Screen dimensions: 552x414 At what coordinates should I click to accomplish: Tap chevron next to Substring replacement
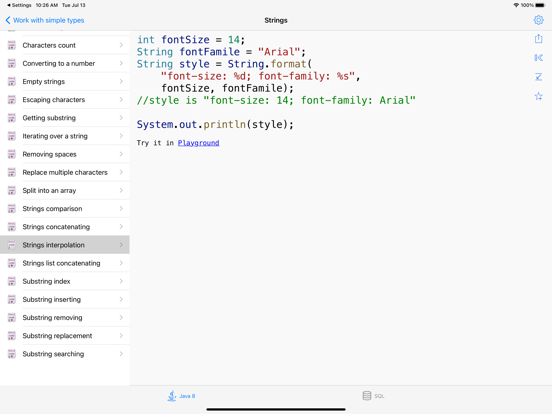(121, 335)
